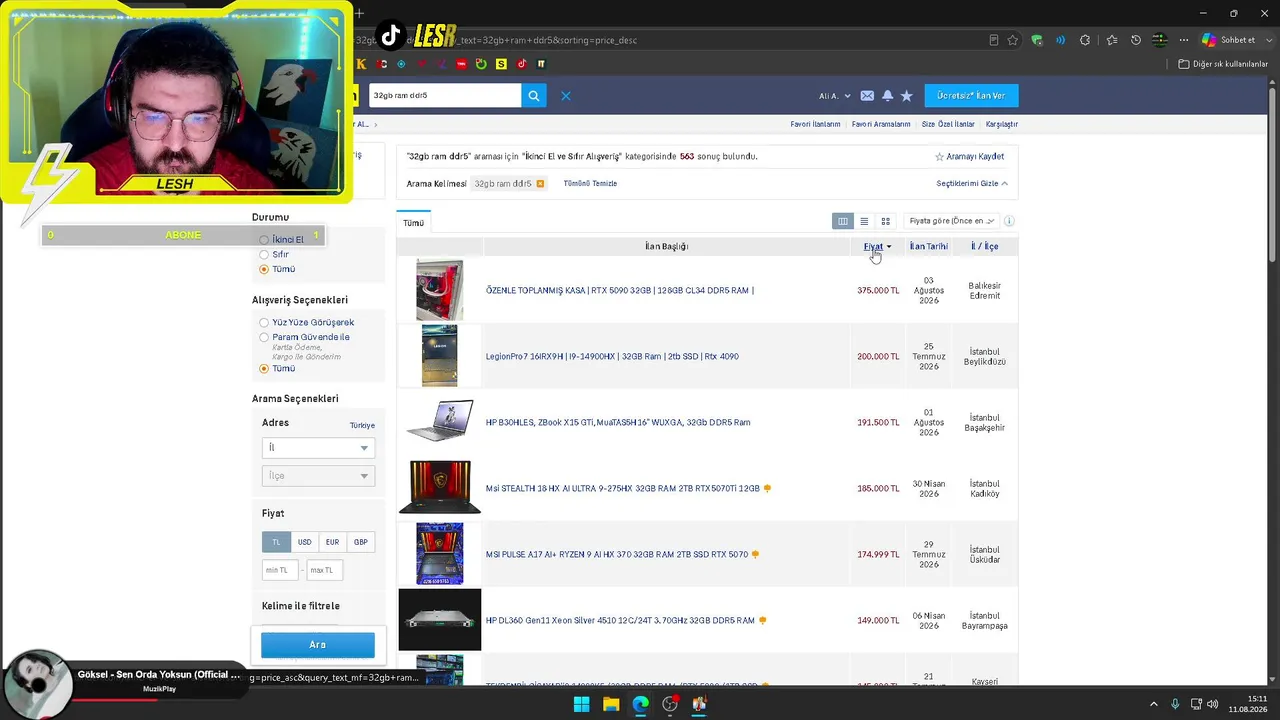Click the microphone icon in system tray
Viewport: 1280px width, 720px height.
[1175, 704]
